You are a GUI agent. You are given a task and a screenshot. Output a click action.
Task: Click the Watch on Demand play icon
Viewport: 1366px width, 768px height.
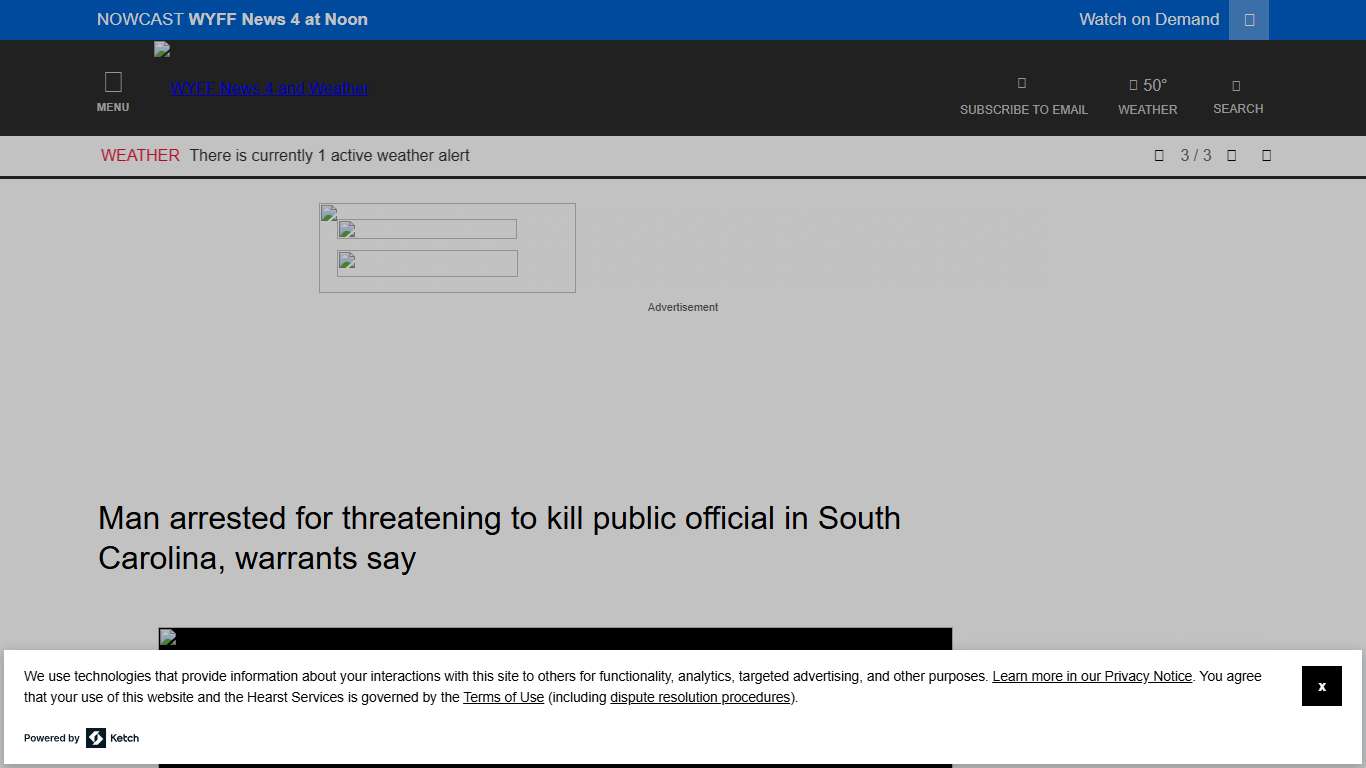tap(1247, 19)
